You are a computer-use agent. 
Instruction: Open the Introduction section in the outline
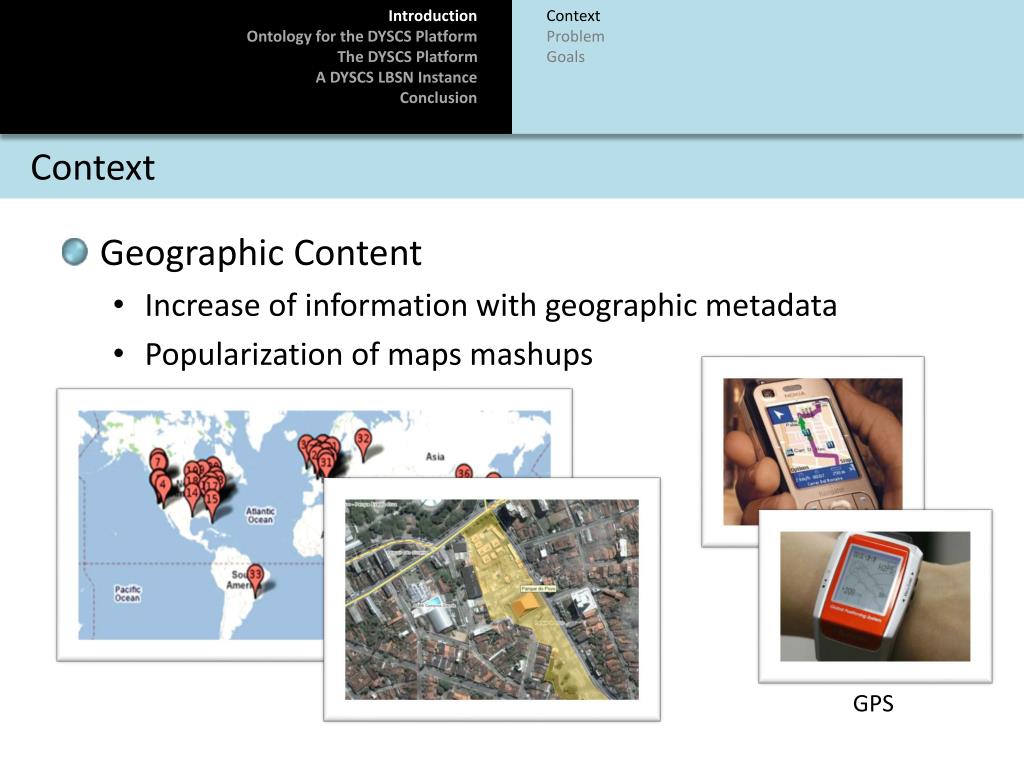[432, 16]
